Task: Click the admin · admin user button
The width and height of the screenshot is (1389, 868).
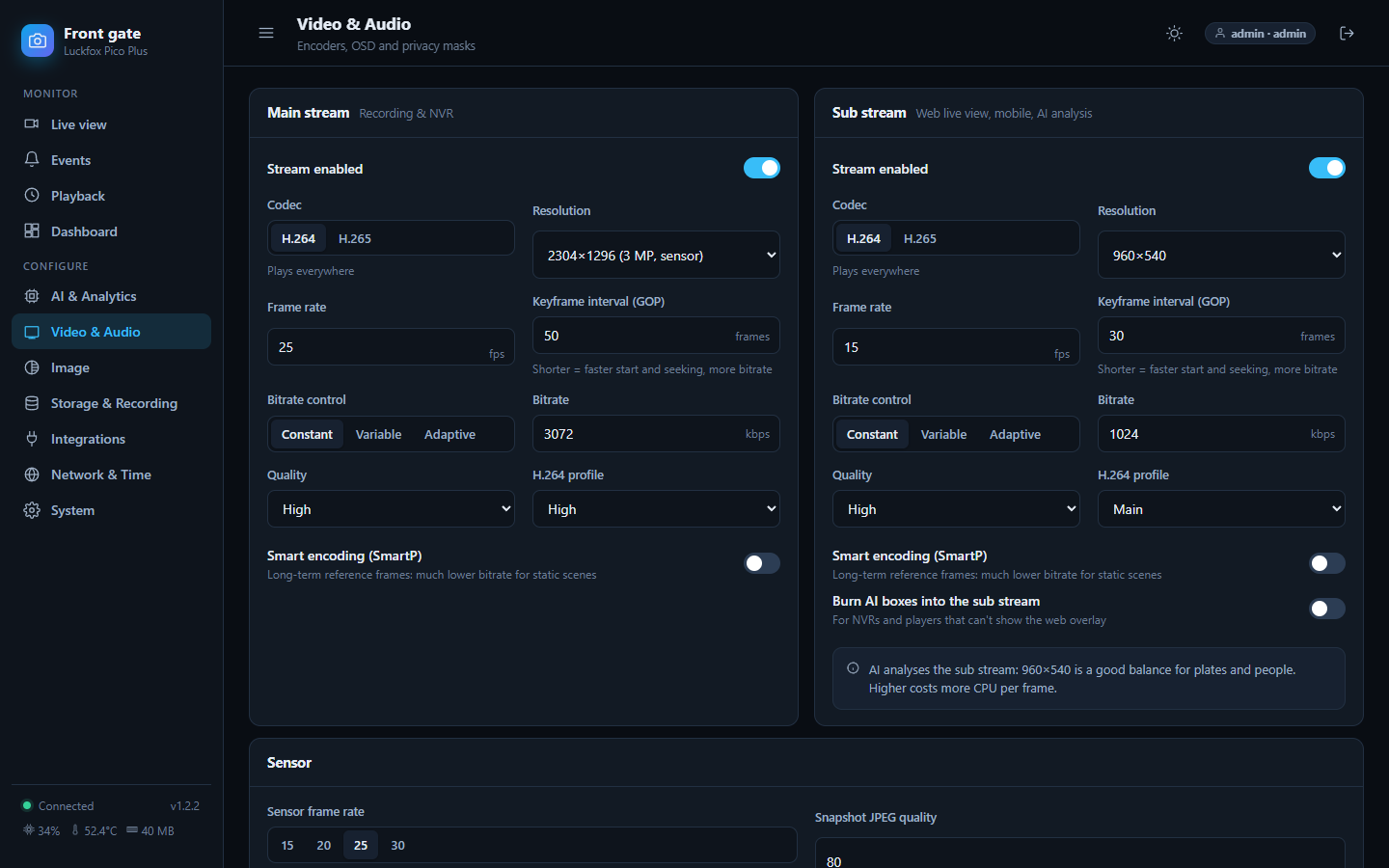Action: [1260, 33]
